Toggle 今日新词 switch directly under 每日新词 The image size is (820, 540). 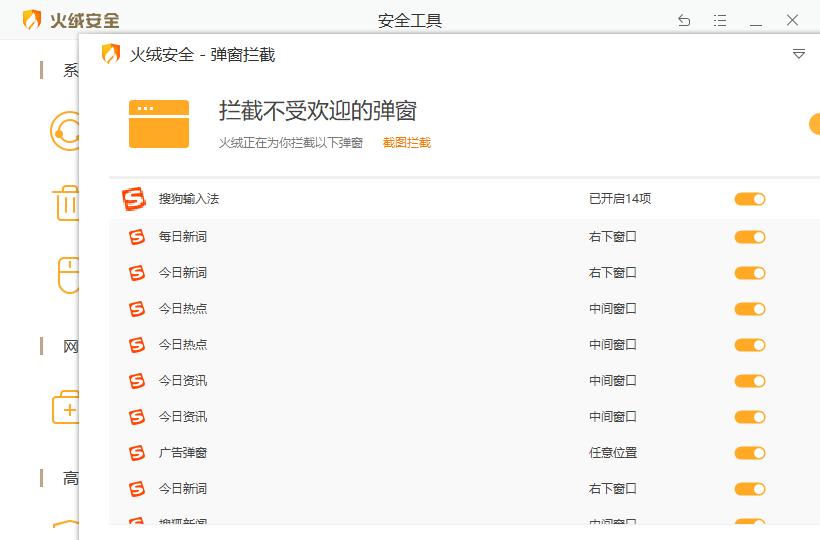pos(750,273)
